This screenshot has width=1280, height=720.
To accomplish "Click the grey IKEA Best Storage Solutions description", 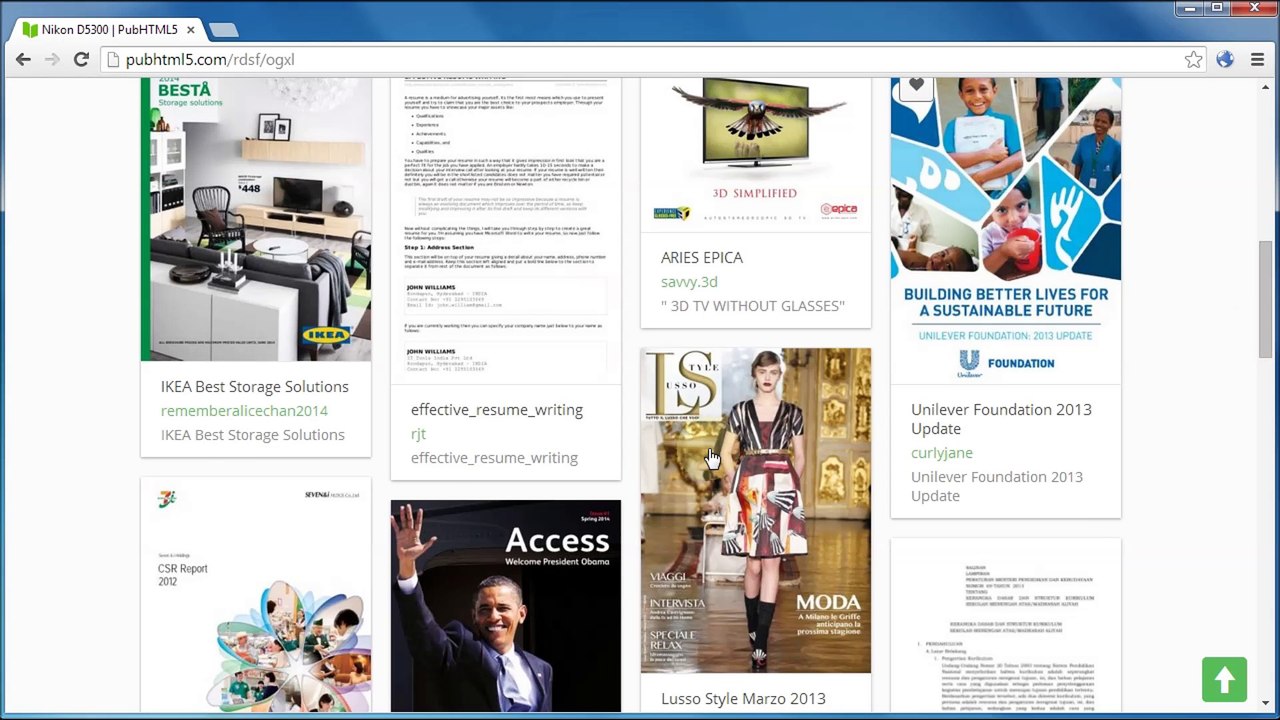I will [x=253, y=435].
